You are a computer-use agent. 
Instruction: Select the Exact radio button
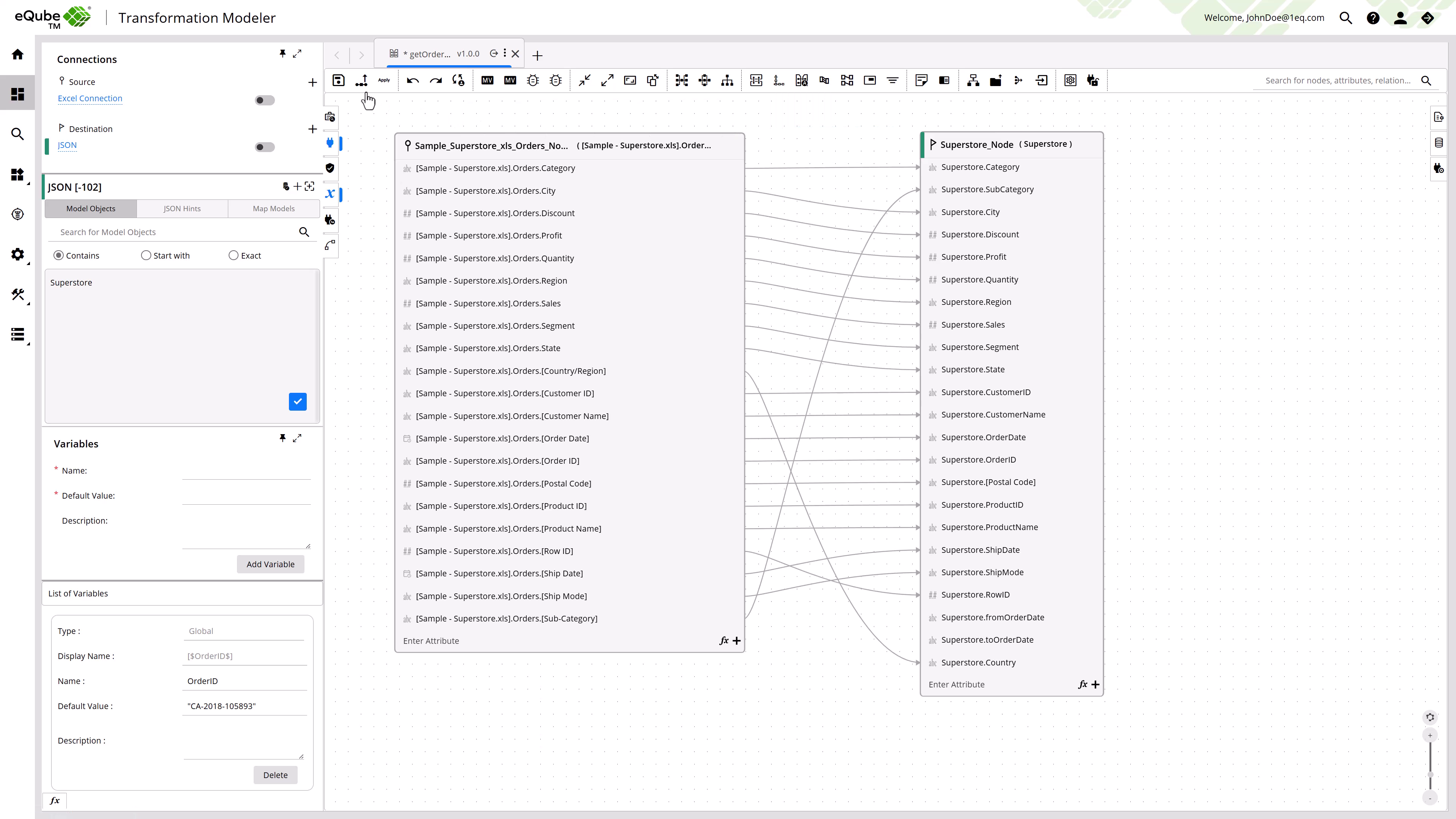pos(234,256)
